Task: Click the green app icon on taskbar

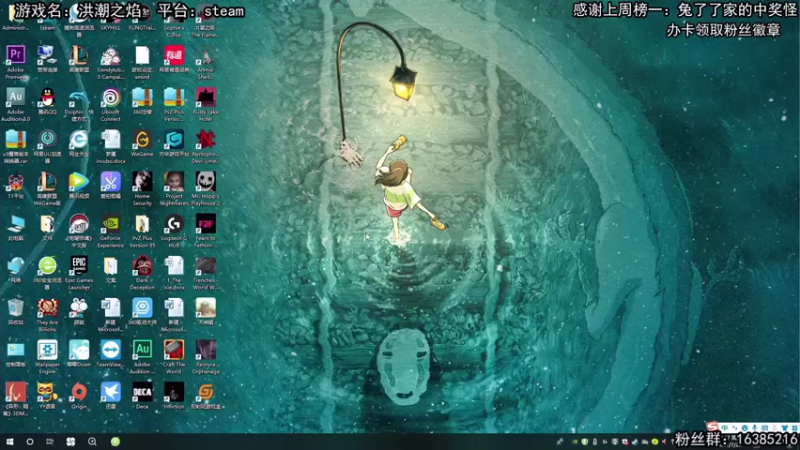Action: coord(115,442)
